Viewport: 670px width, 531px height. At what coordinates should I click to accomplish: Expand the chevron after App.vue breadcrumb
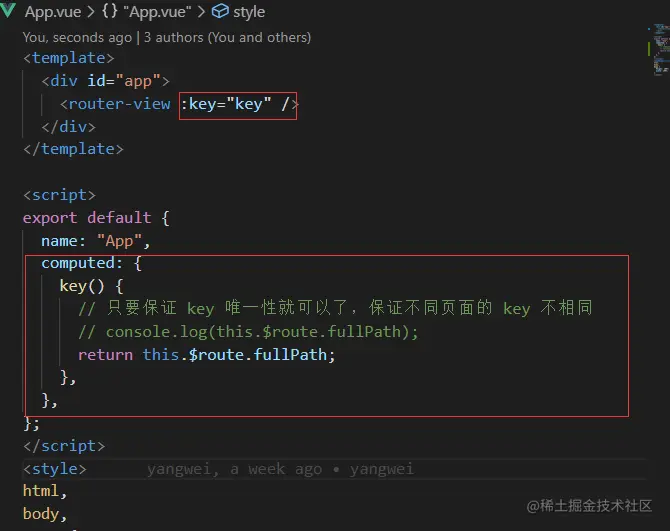click(91, 12)
